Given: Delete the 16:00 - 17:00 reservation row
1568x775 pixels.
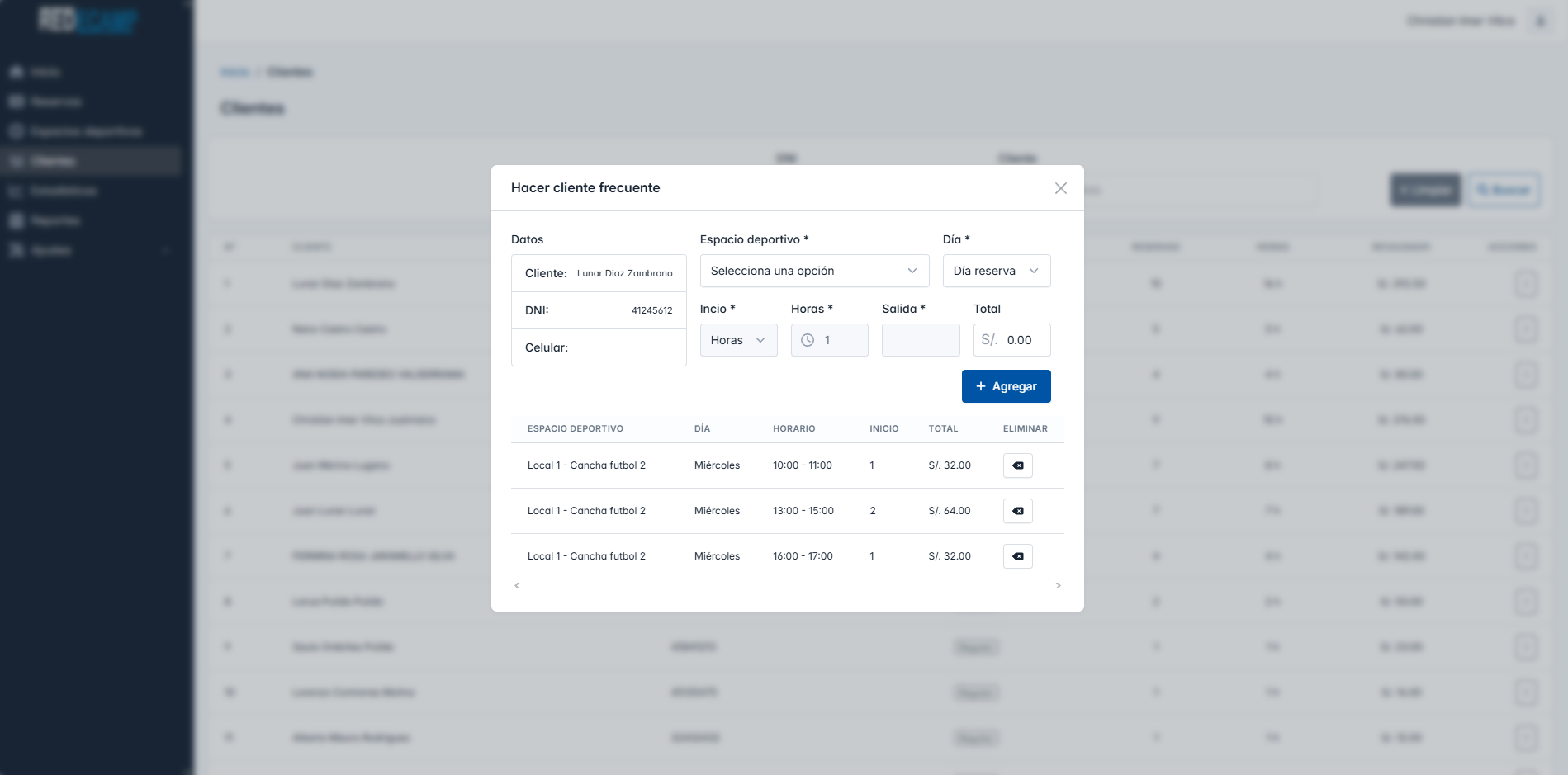Looking at the screenshot, I should [1017, 556].
